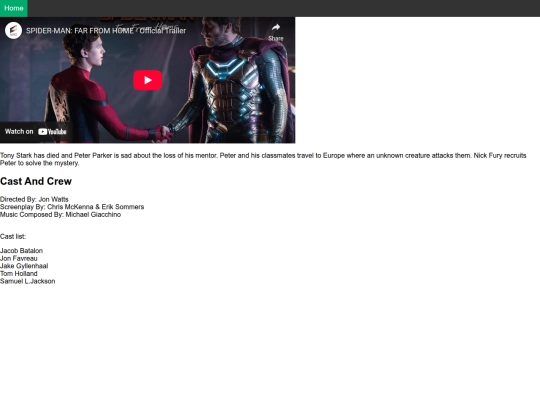Select cast member Jake Gyllenhaal
540x405 pixels.
[24, 266]
